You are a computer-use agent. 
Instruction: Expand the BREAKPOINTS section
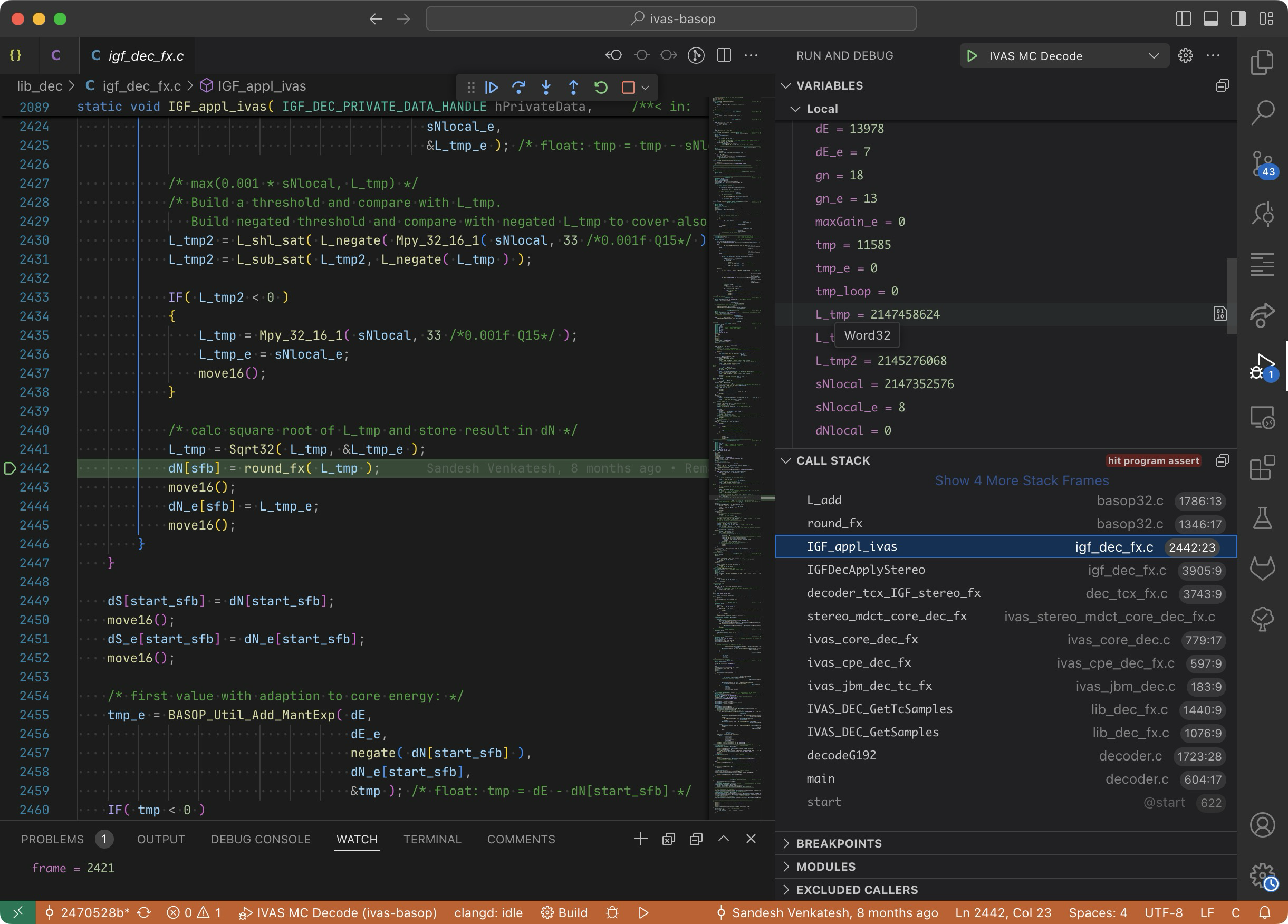[x=839, y=843]
